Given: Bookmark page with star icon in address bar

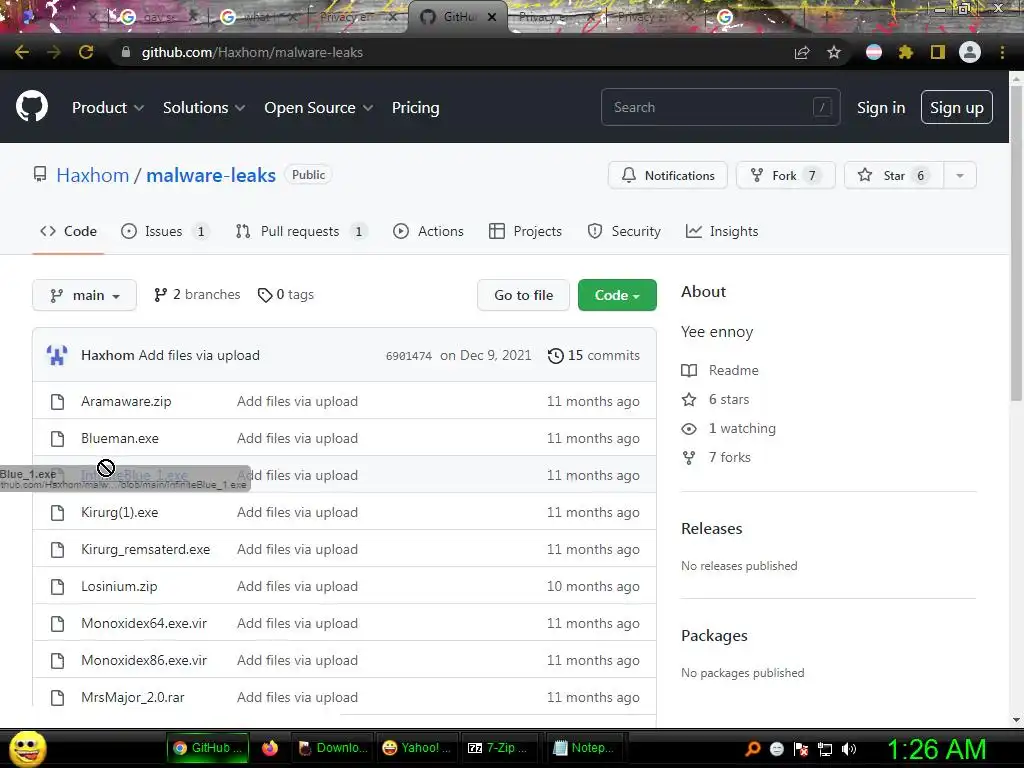Looking at the screenshot, I should click(x=834, y=52).
